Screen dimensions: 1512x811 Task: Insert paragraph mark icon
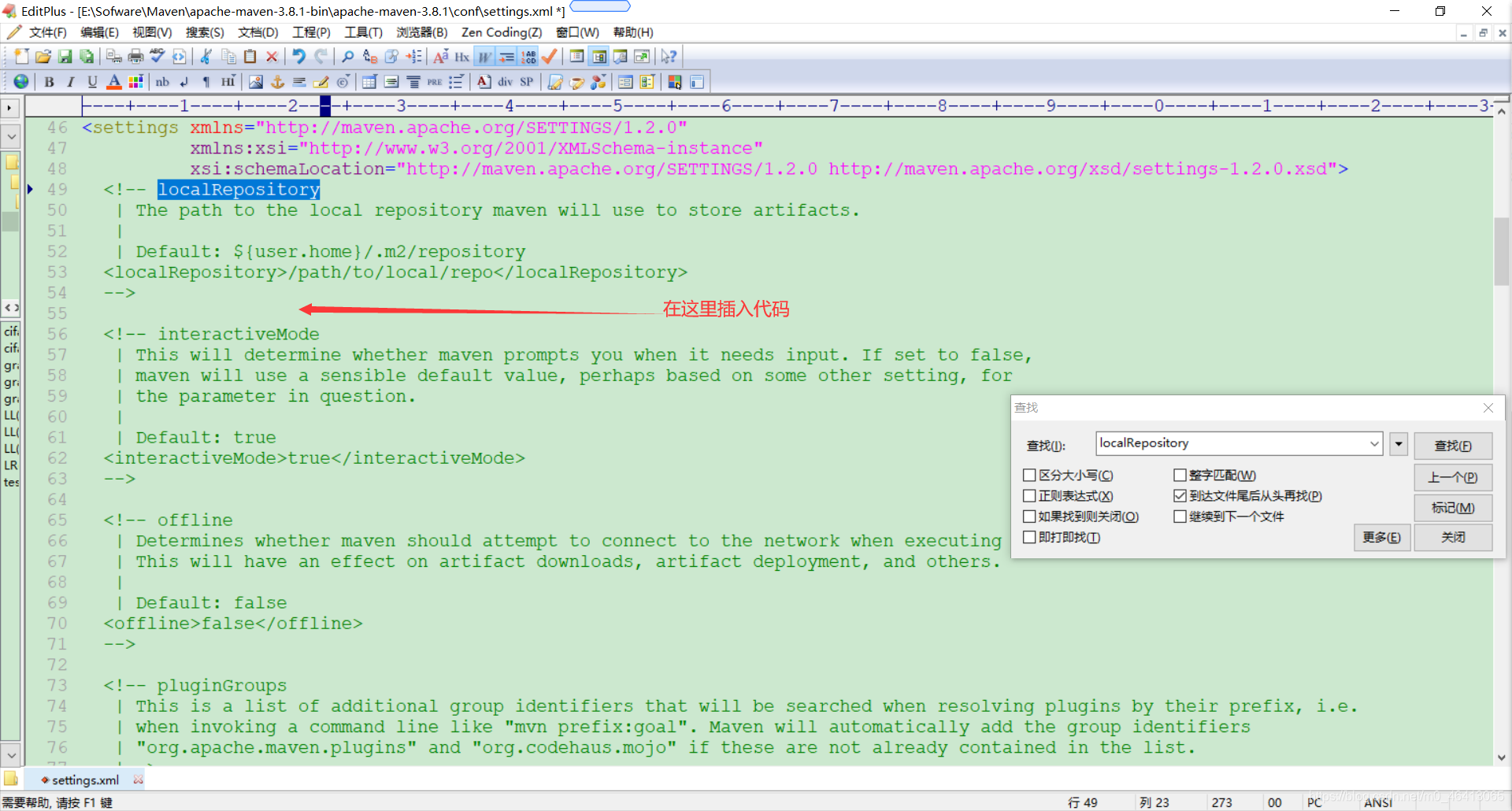[x=206, y=82]
